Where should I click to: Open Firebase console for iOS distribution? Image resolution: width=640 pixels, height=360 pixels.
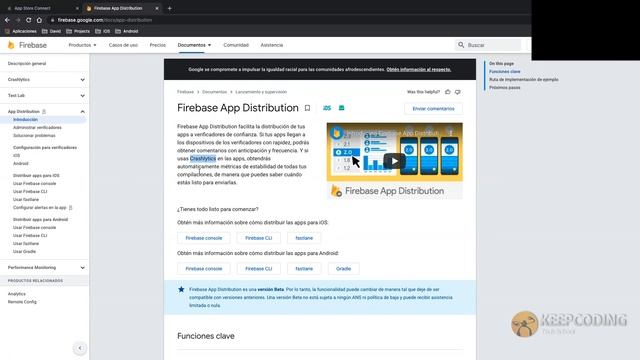point(204,238)
